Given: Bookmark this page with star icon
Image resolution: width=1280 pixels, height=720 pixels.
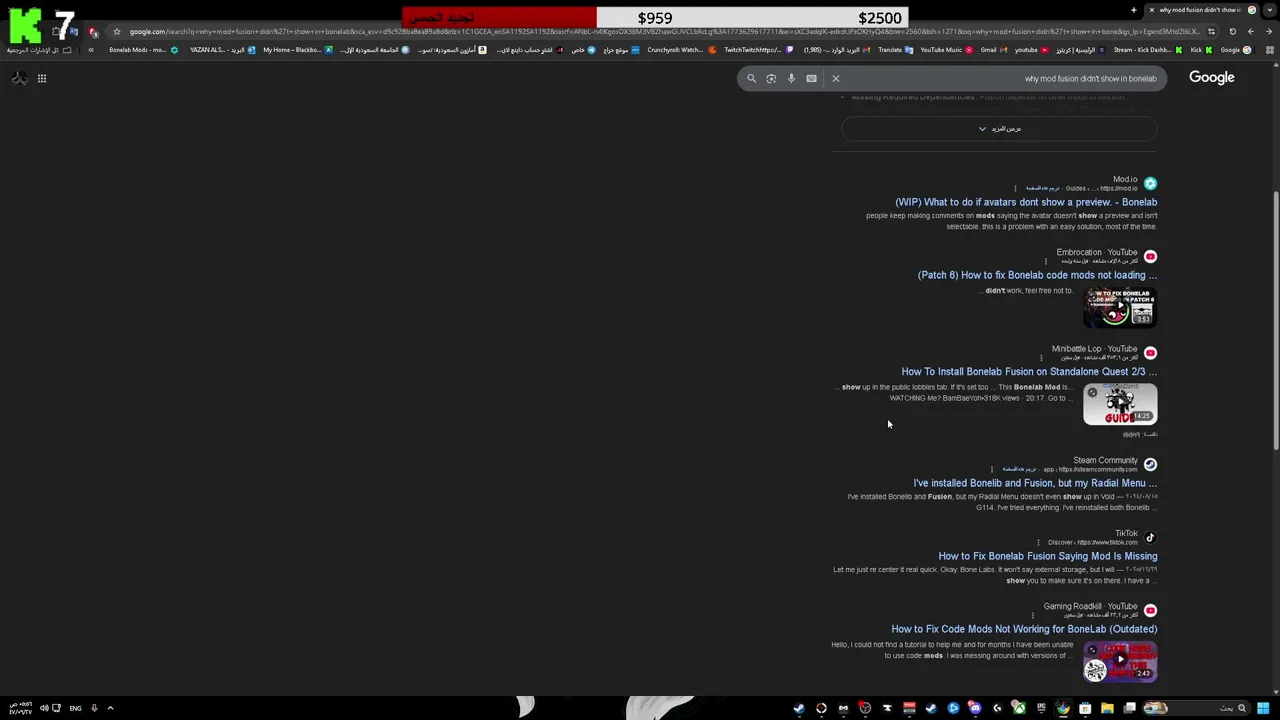Looking at the screenshot, I should point(117,31).
